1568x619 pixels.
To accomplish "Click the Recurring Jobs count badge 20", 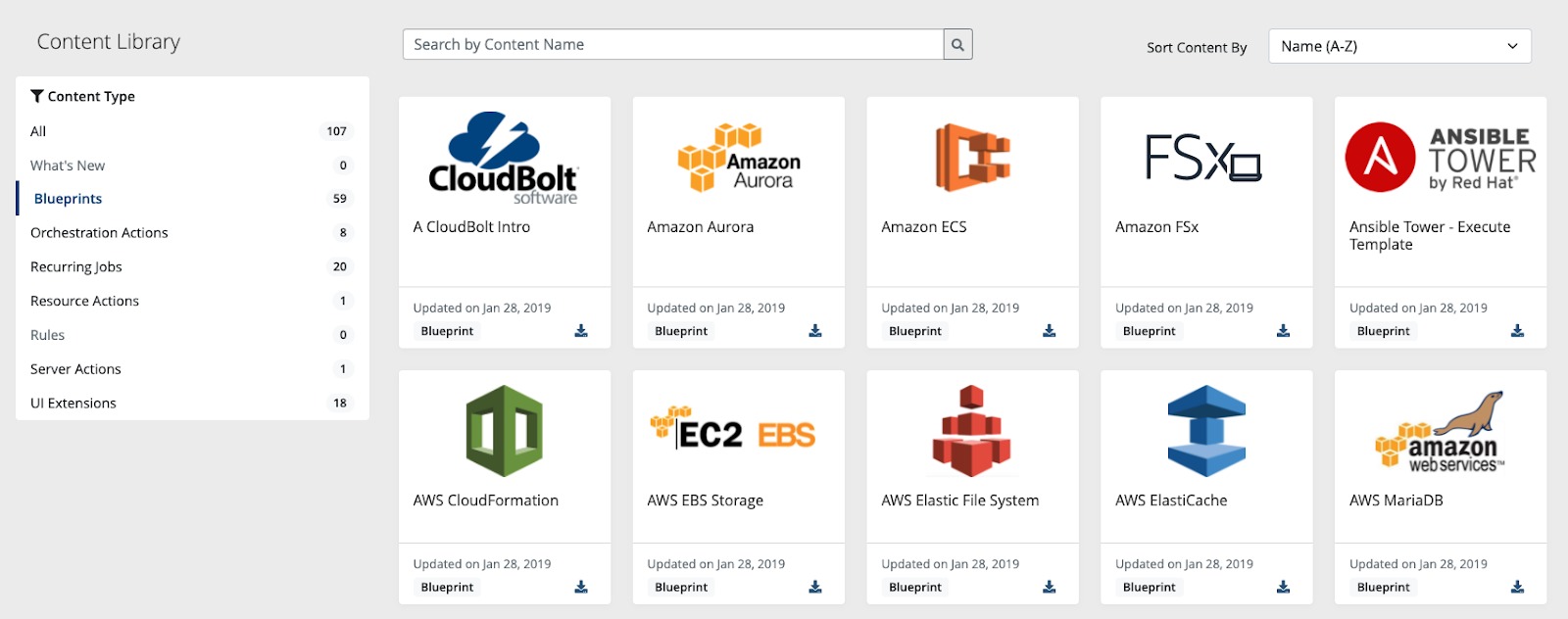I will [340, 266].
